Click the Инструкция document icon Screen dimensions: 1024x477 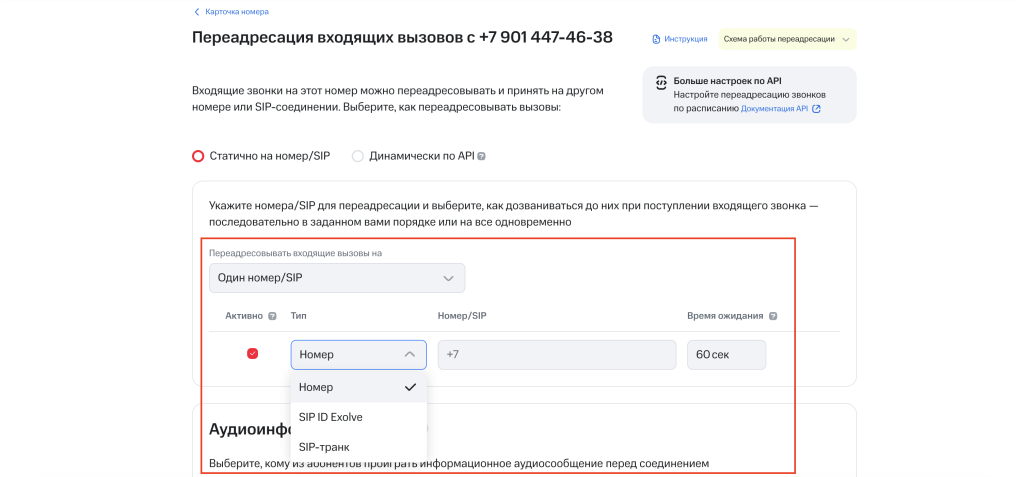pyautogui.click(x=656, y=39)
